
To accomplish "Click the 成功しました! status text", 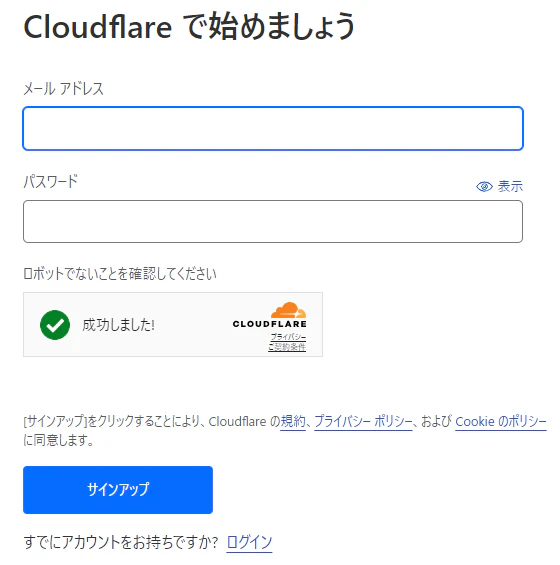I will tap(119, 325).
